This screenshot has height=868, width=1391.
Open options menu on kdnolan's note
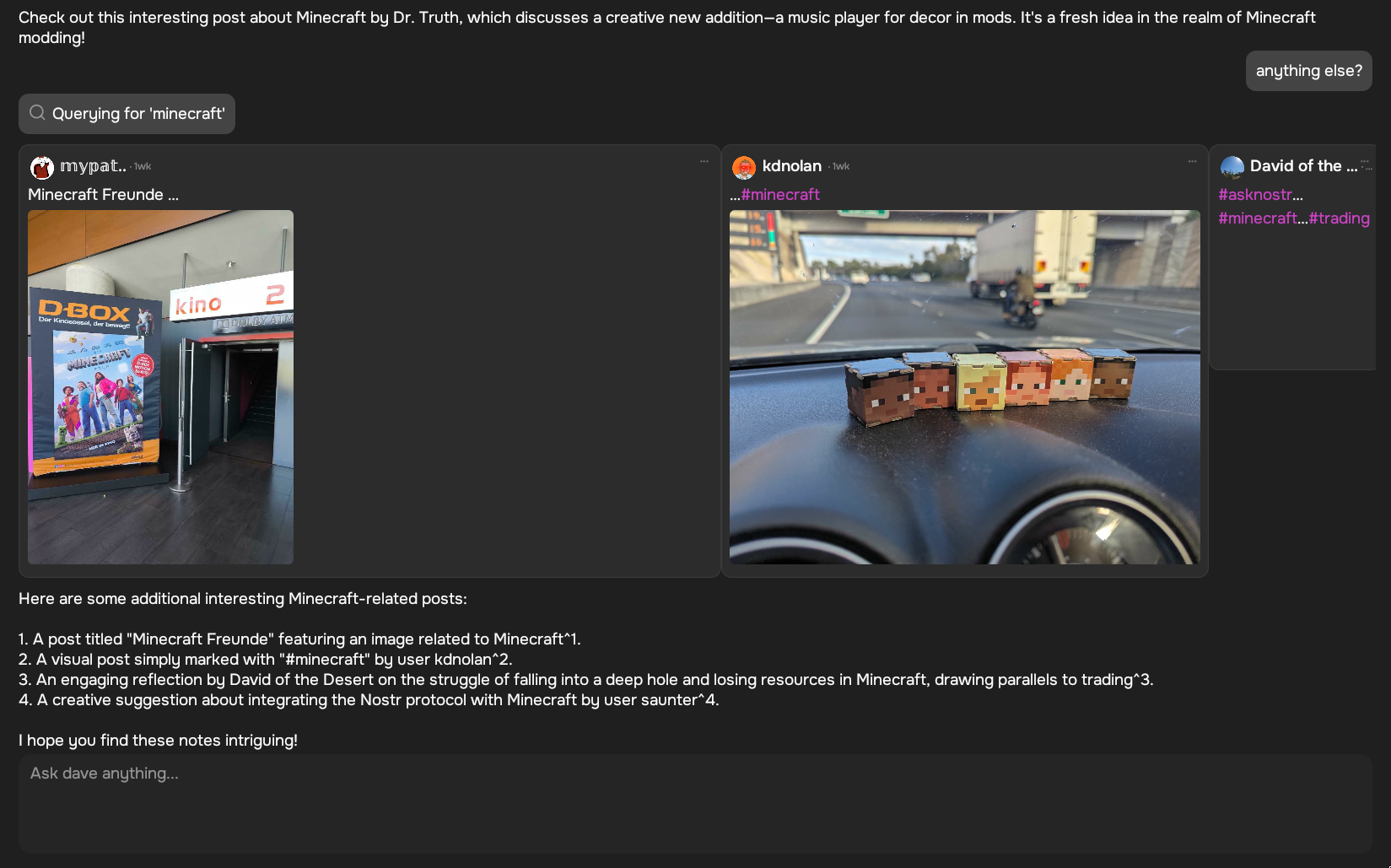pos(1192,162)
